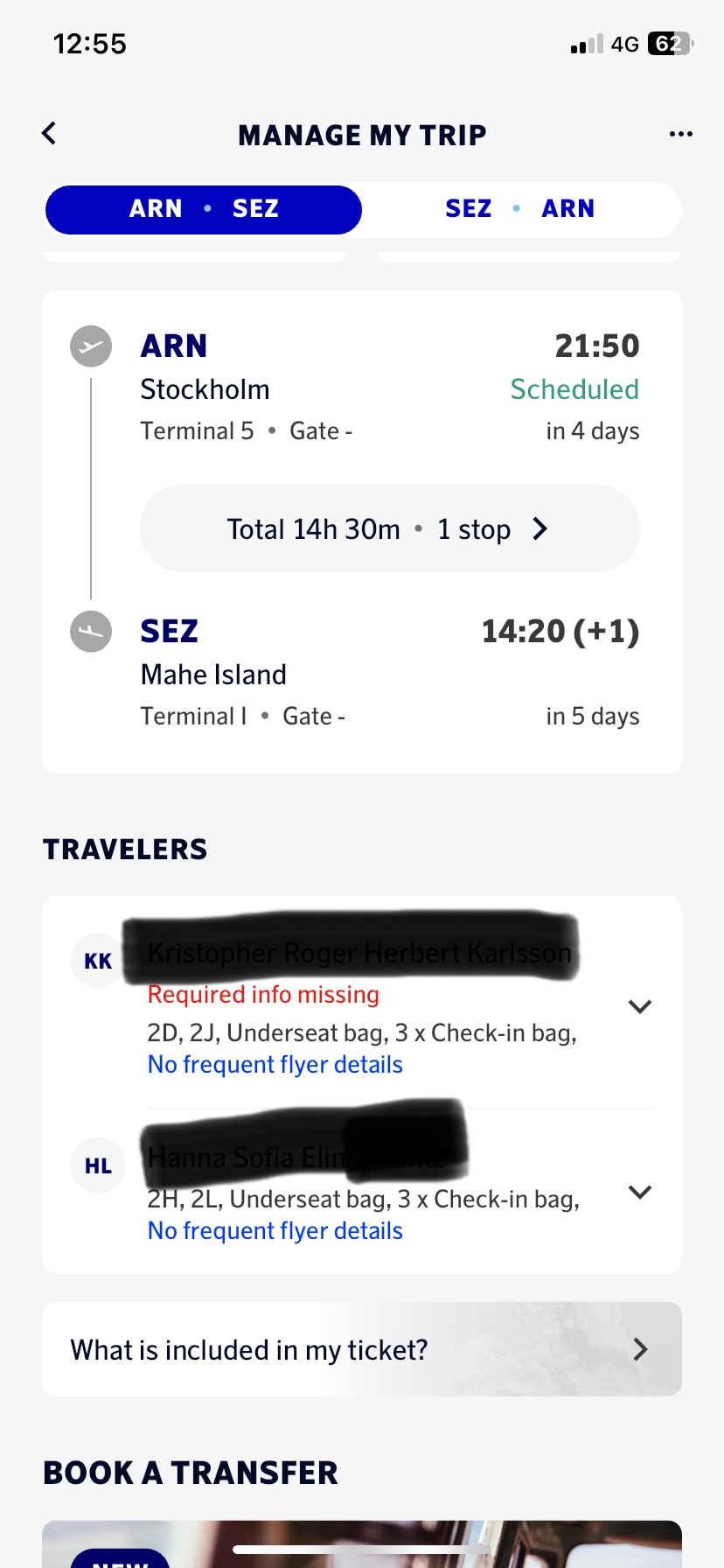Add frequent flyer details for KK traveler

point(275,1064)
